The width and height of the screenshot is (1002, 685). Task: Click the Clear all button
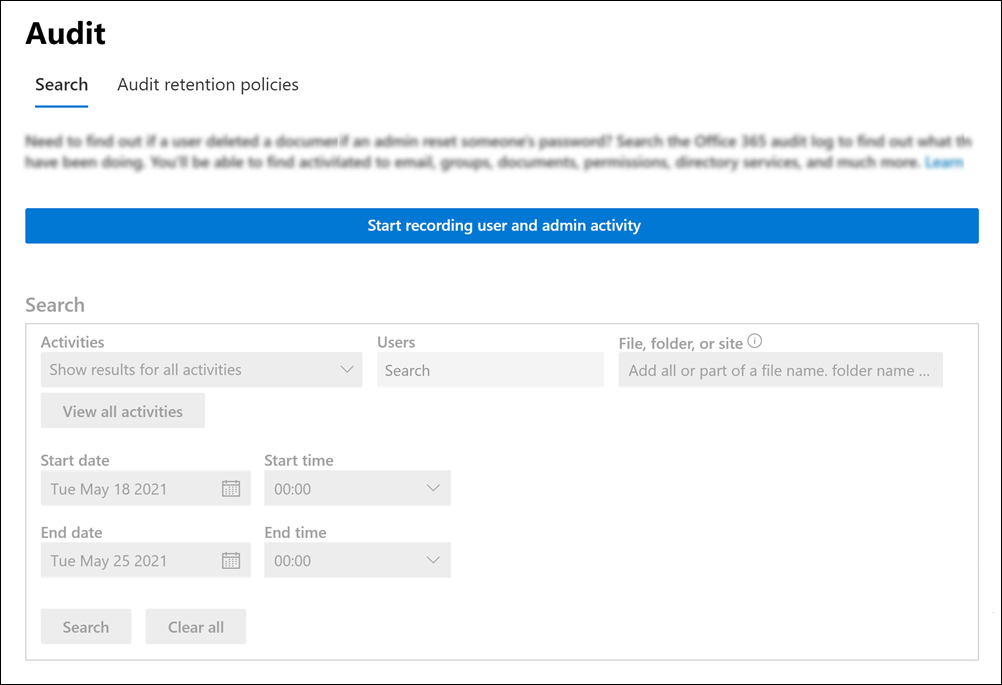click(195, 626)
